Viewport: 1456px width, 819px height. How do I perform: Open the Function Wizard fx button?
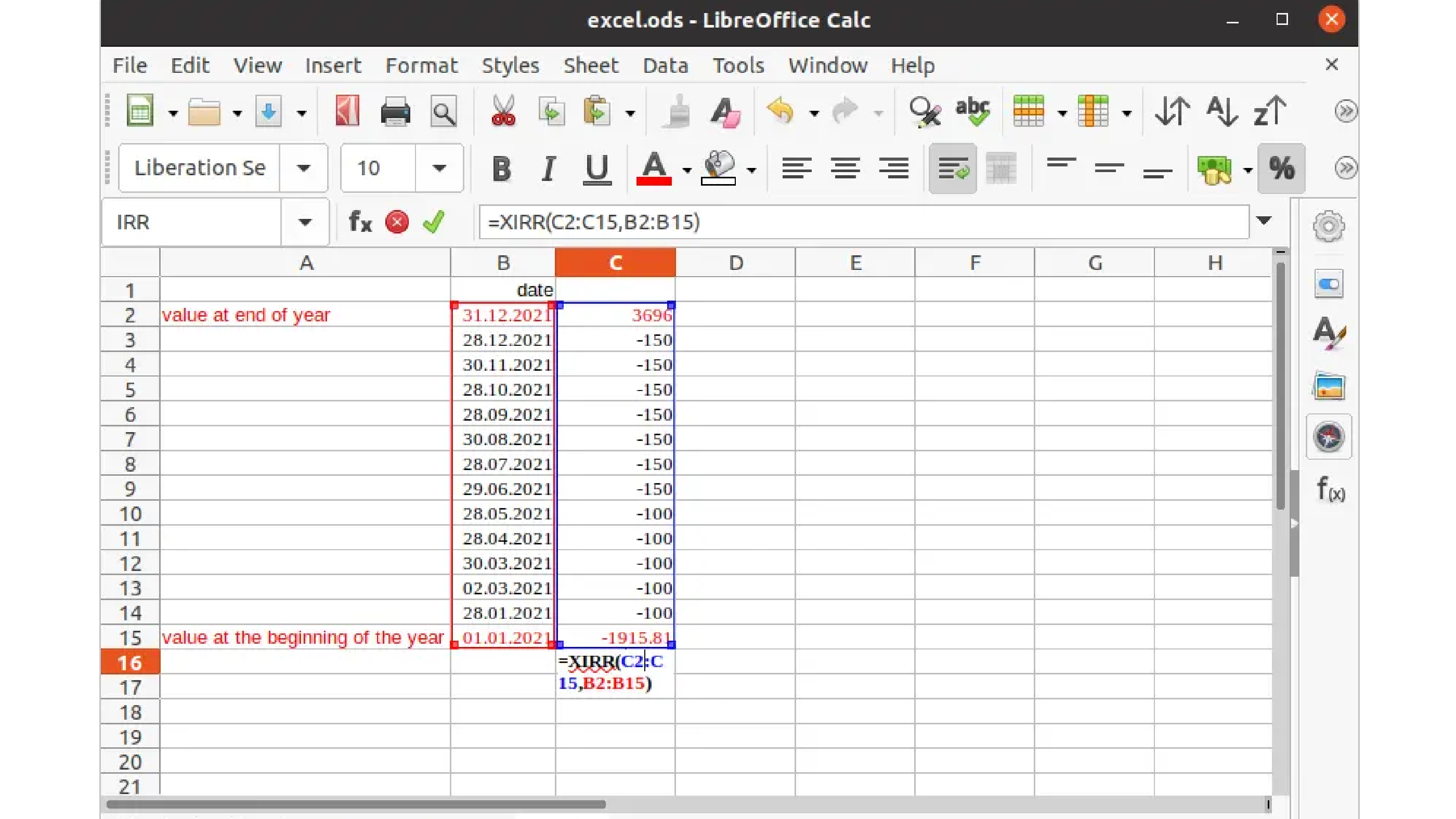(360, 222)
